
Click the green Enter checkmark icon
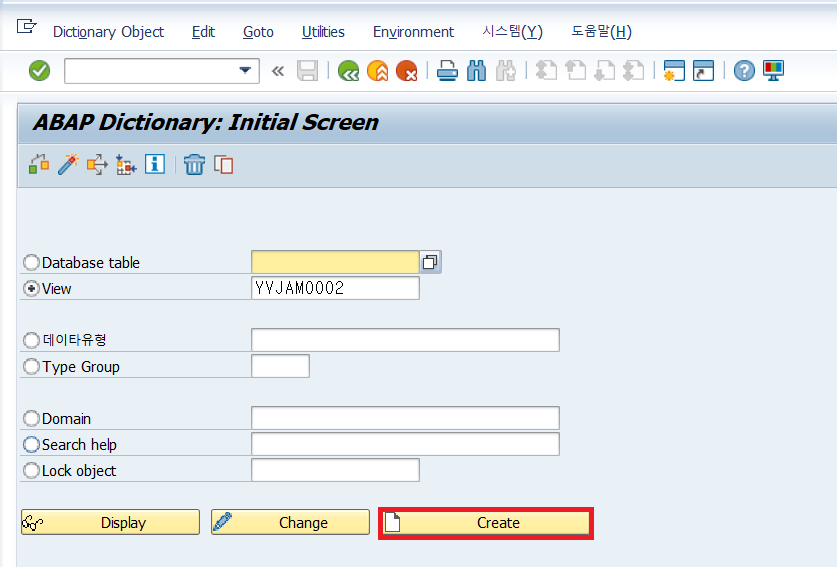click(40, 70)
